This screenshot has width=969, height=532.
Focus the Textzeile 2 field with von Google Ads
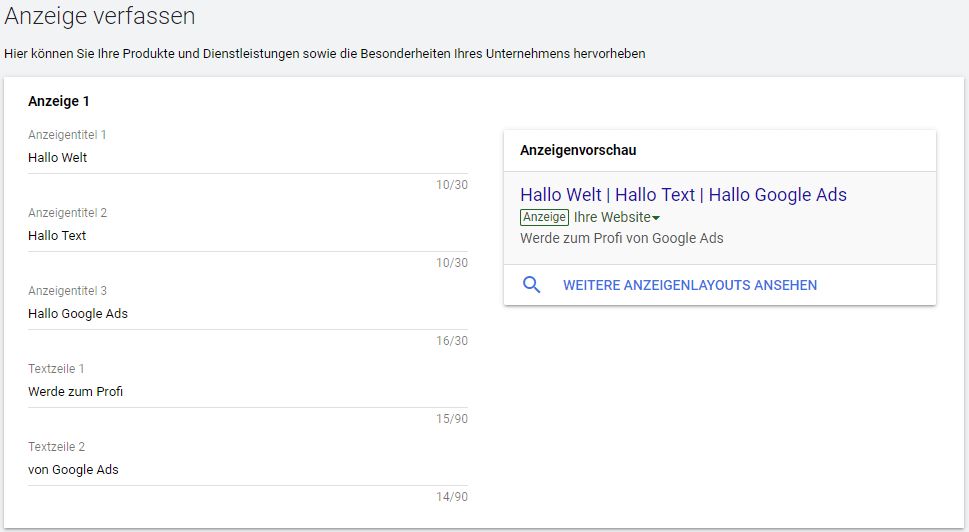[247, 470]
